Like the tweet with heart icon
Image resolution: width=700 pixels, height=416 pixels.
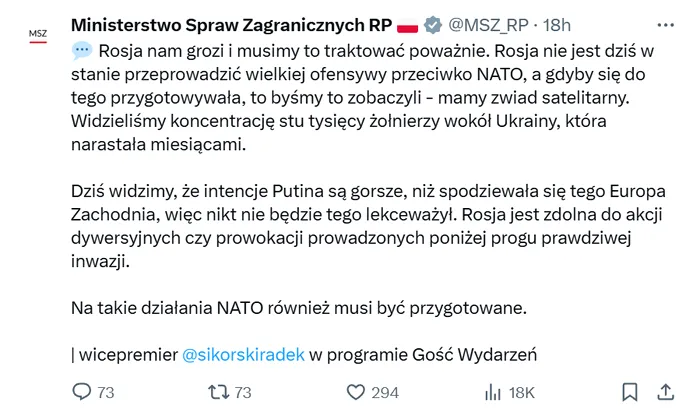356,392
